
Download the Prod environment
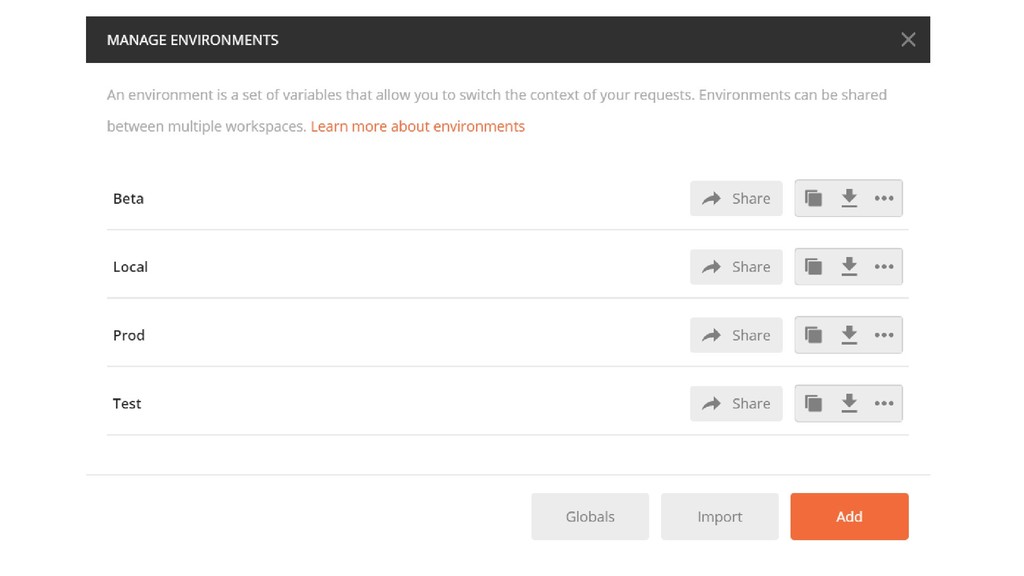point(849,335)
